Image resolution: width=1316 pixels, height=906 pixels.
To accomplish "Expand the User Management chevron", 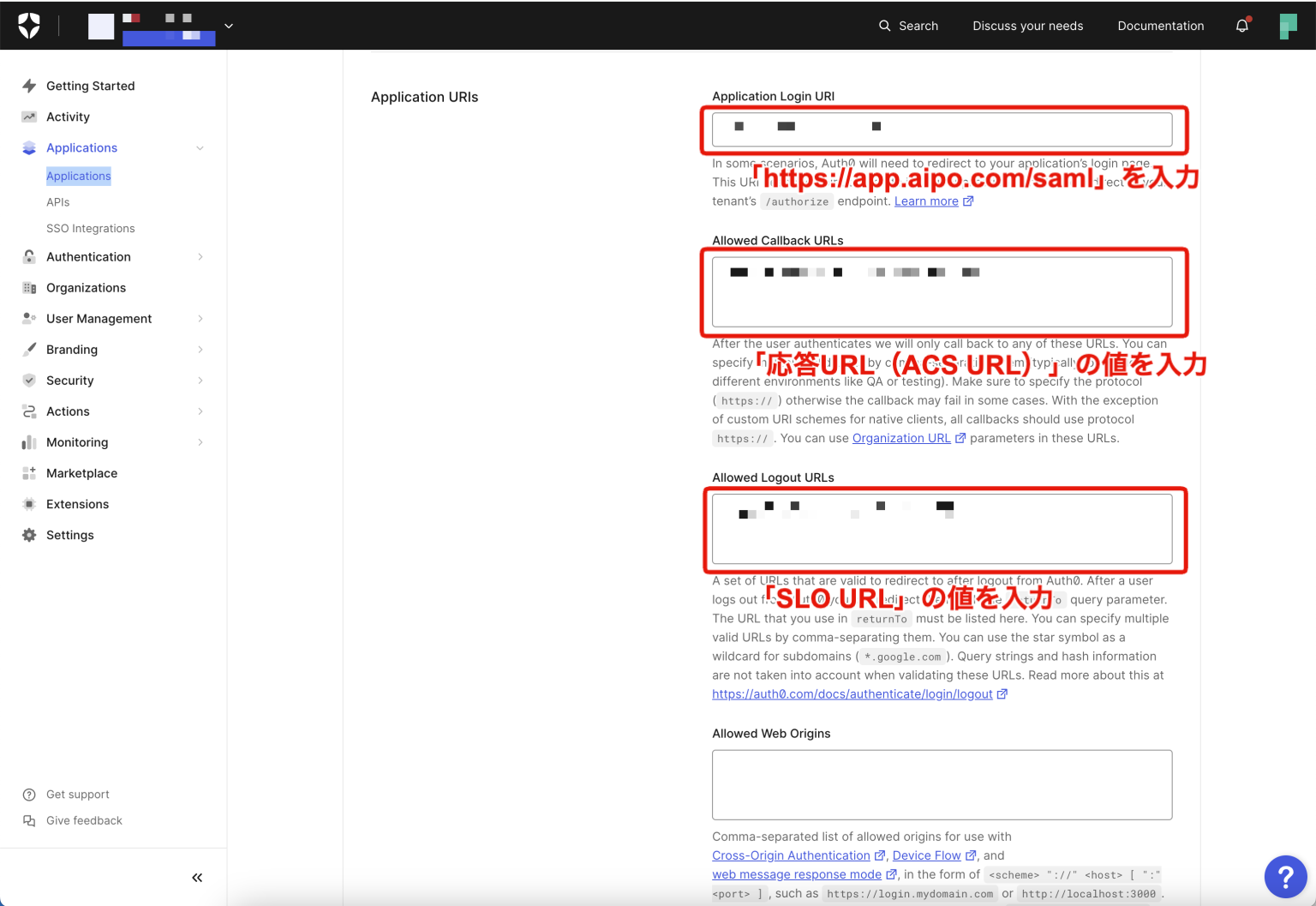I will (x=200, y=319).
